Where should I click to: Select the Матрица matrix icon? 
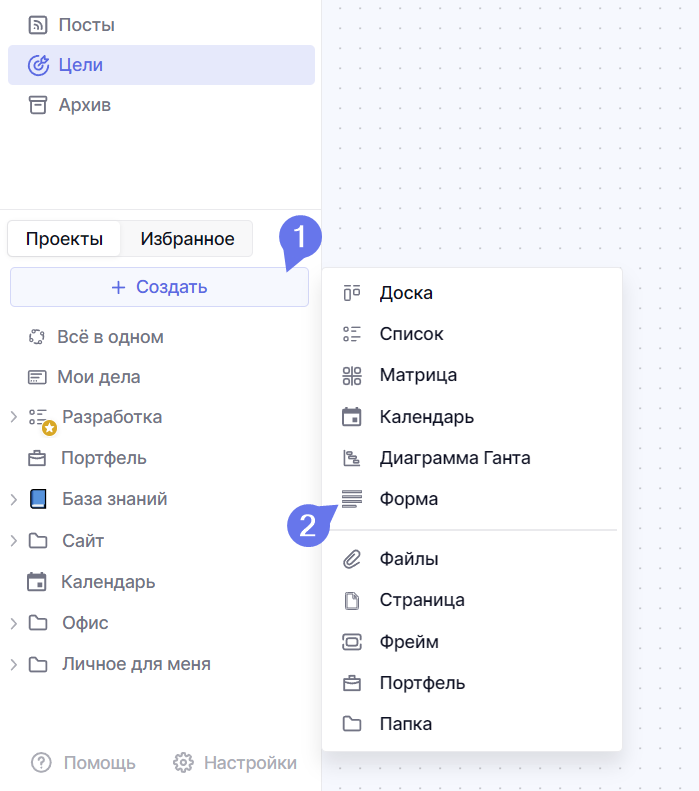(351, 376)
